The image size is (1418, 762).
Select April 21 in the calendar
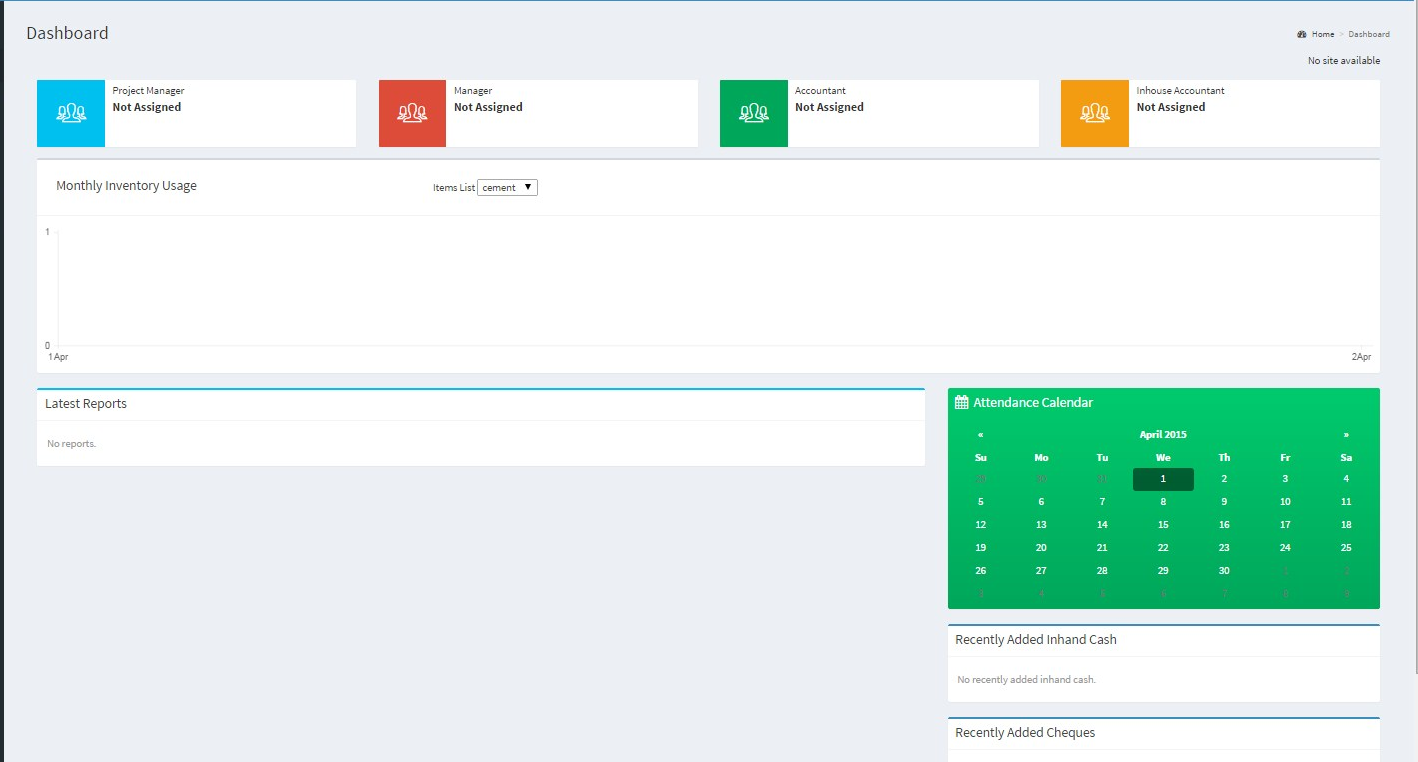[x=1102, y=548]
